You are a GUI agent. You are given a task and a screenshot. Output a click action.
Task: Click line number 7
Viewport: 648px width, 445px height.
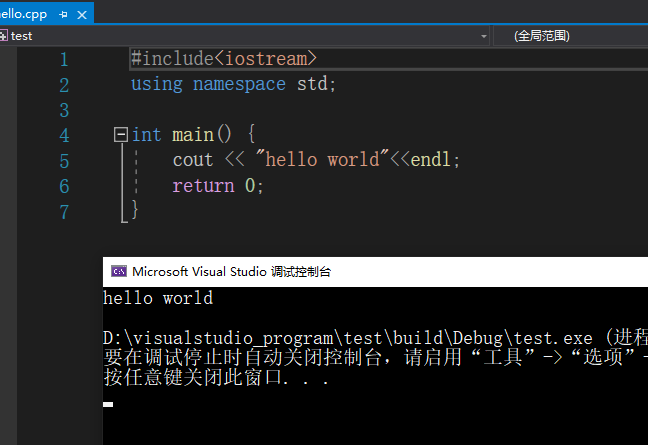coord(64,212)
